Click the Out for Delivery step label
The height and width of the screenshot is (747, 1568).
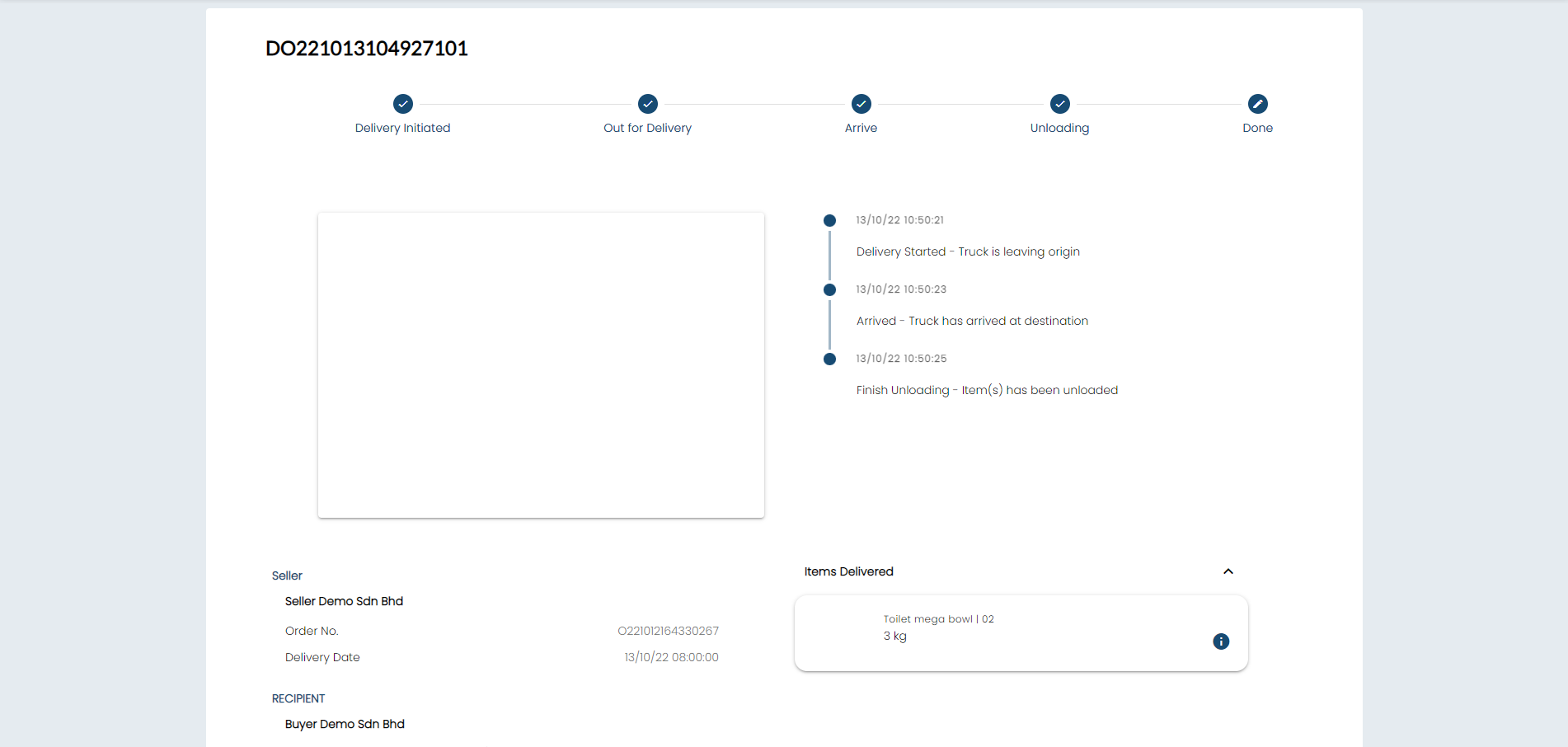(647, 128)
